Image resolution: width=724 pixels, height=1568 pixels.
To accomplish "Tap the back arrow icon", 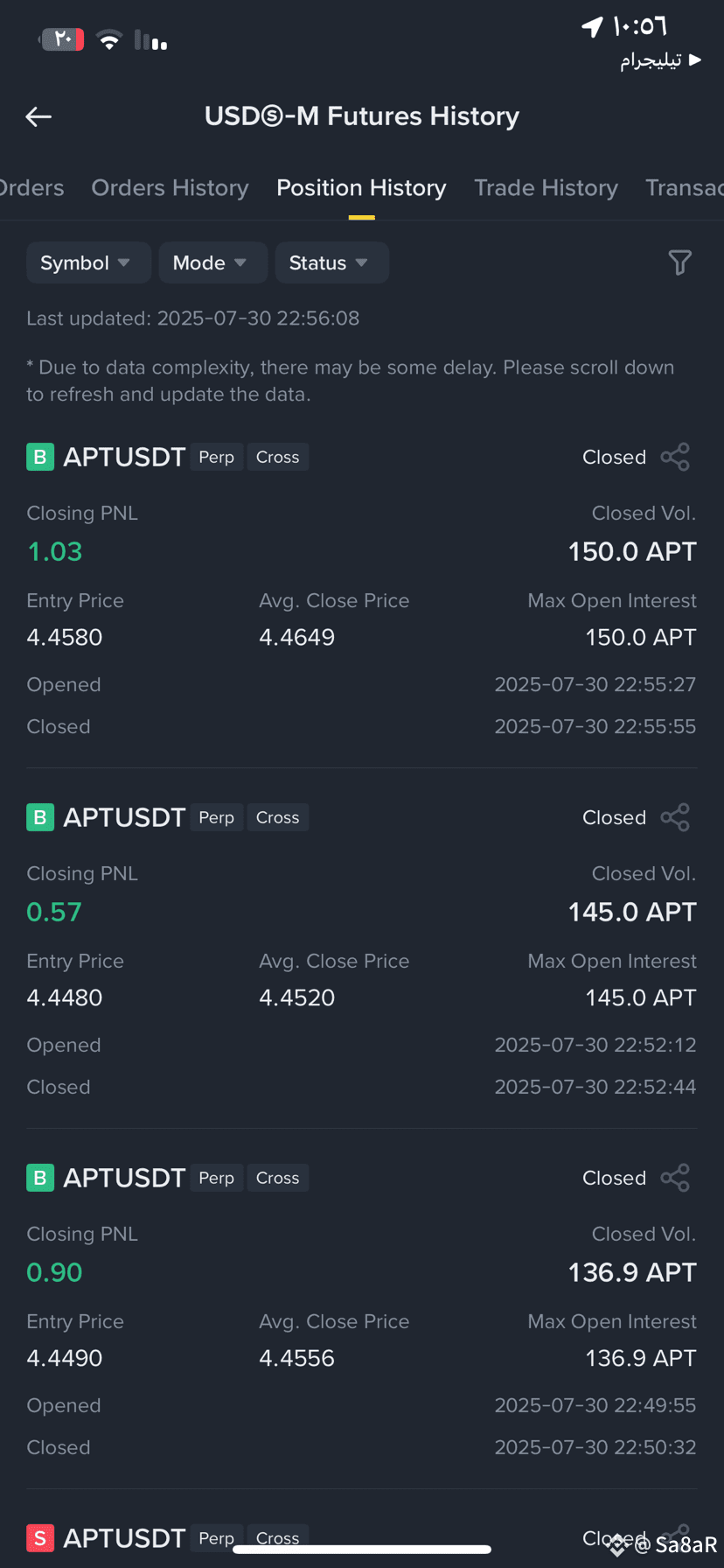I will click(x=38, y=116).
